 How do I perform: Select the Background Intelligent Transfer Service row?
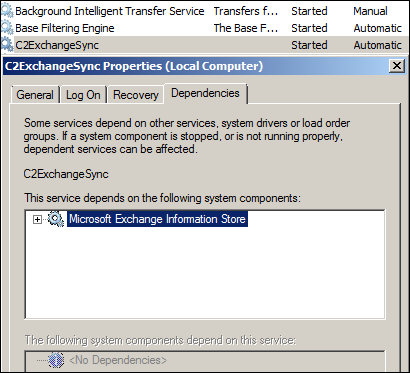click(x=205, y=11)
